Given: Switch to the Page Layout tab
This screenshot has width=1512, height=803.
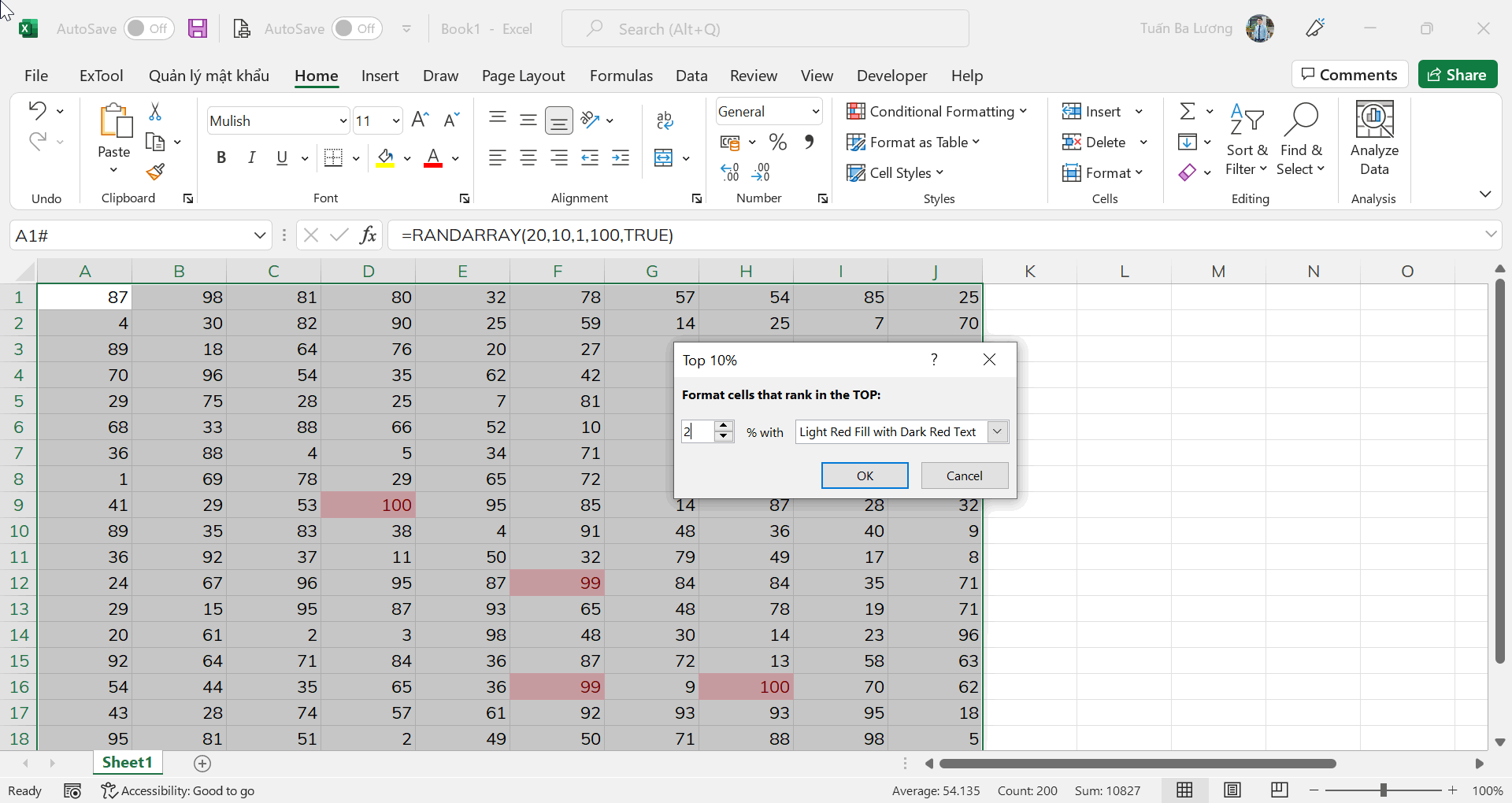Looking at the screenshot, I should [x=523, y=76].
